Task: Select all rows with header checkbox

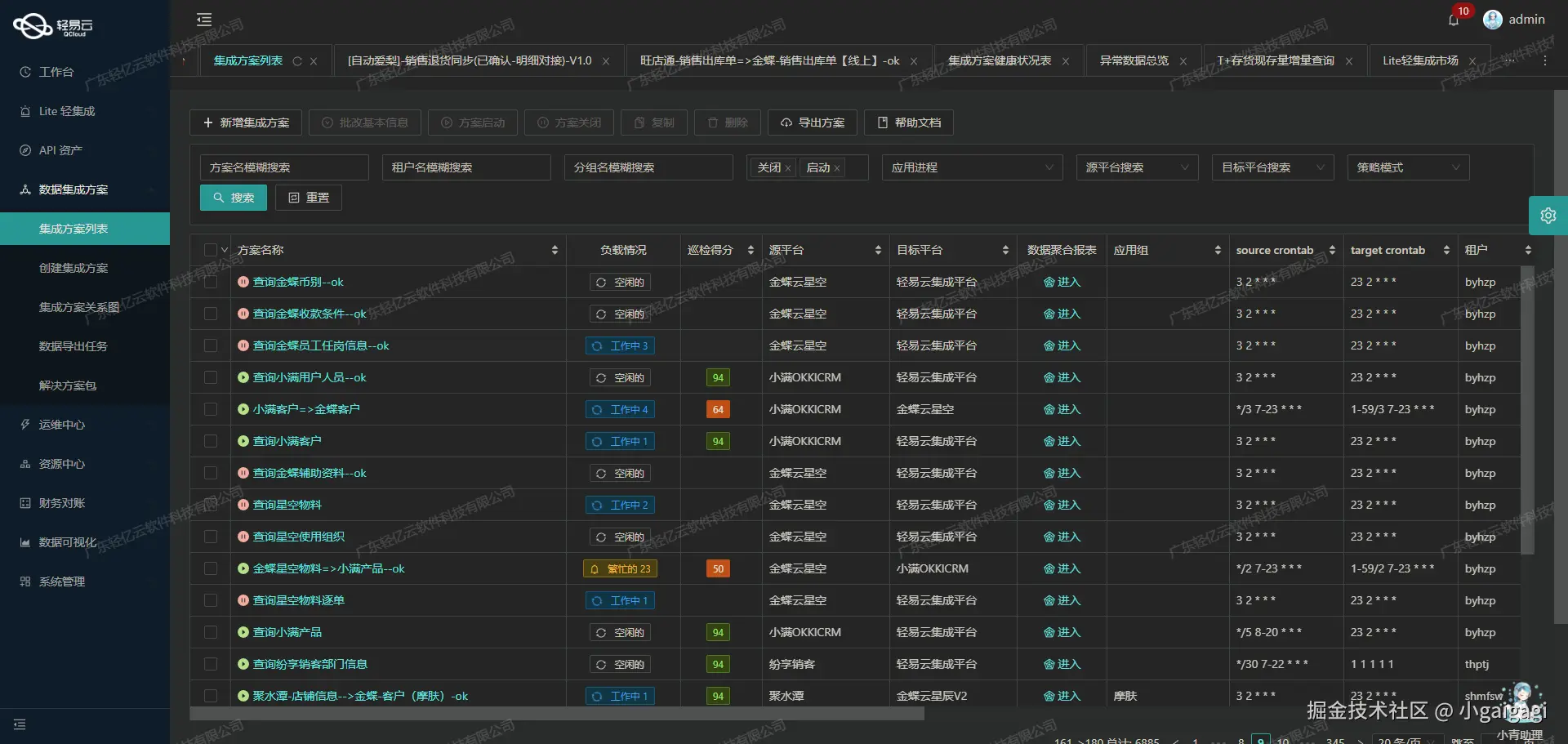Action: [210, 250]
